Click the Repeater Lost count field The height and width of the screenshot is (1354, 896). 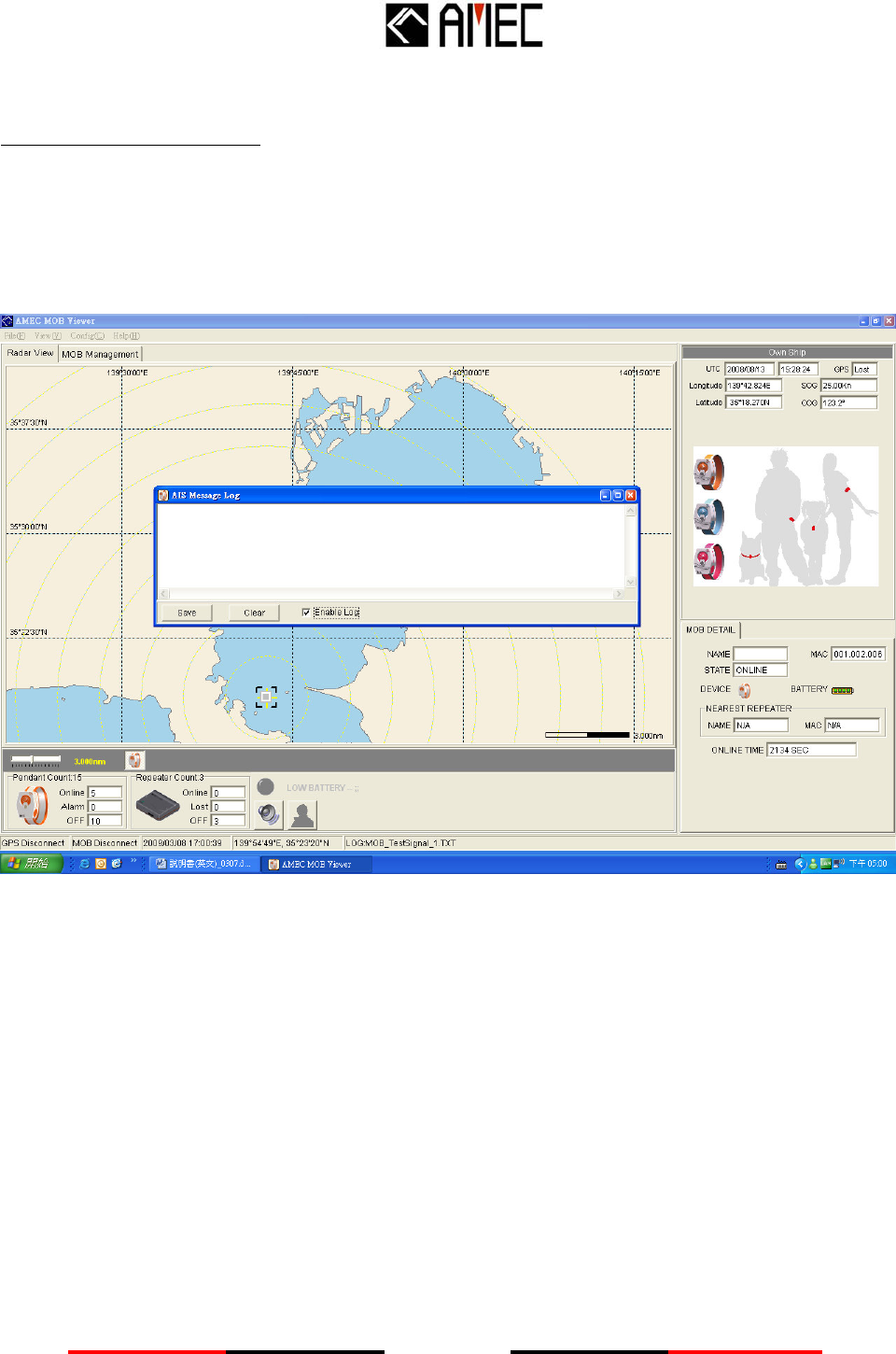click(x=228, y=807)
